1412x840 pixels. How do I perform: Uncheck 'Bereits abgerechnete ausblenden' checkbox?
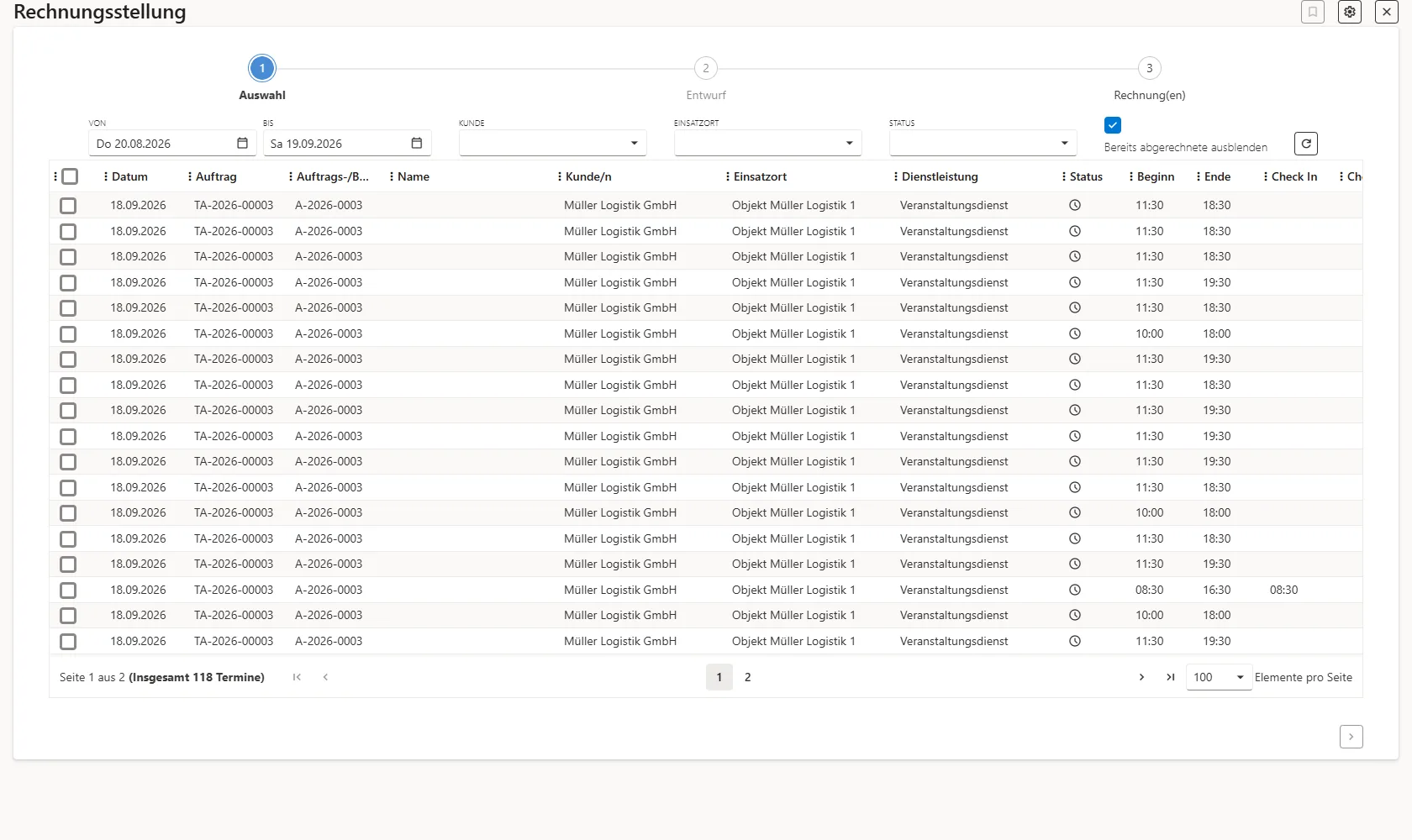(x=1113, y=125)
